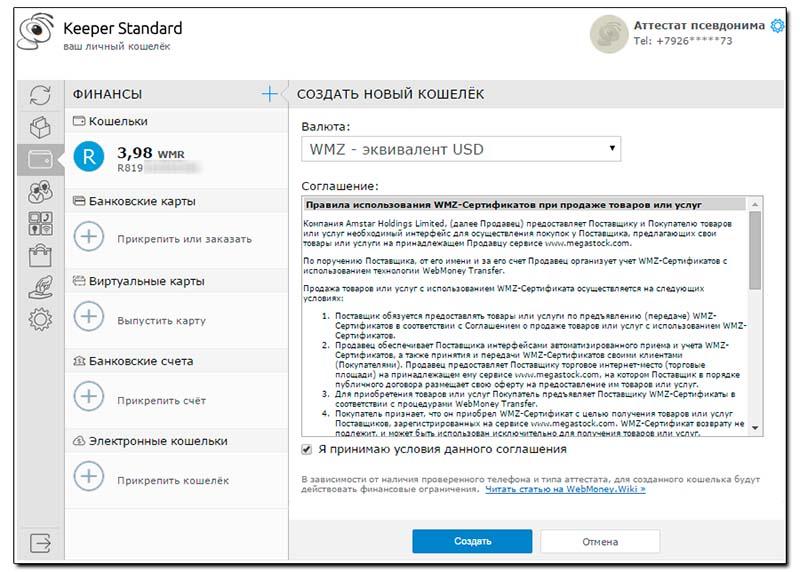The image size is (800, 572).
Task: Open the box icon in the sidebar
Action: 40,127
